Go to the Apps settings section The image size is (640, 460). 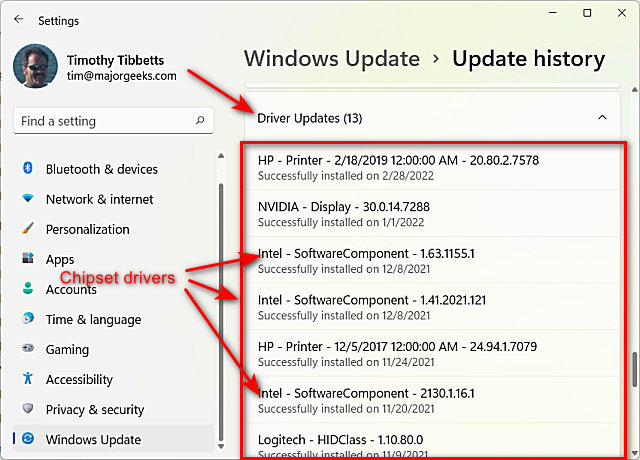pos(60,259)
